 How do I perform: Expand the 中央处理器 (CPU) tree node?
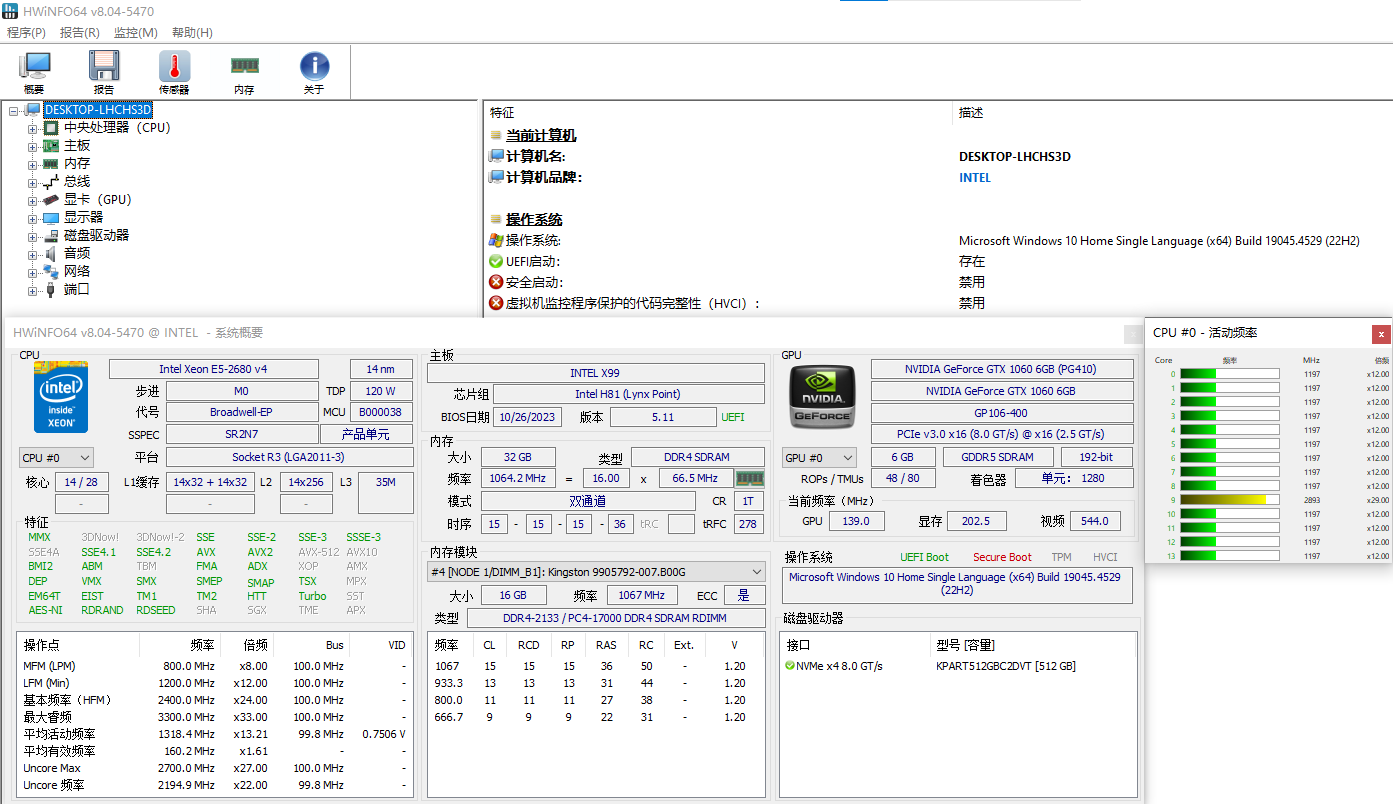[x=33, y=127]
